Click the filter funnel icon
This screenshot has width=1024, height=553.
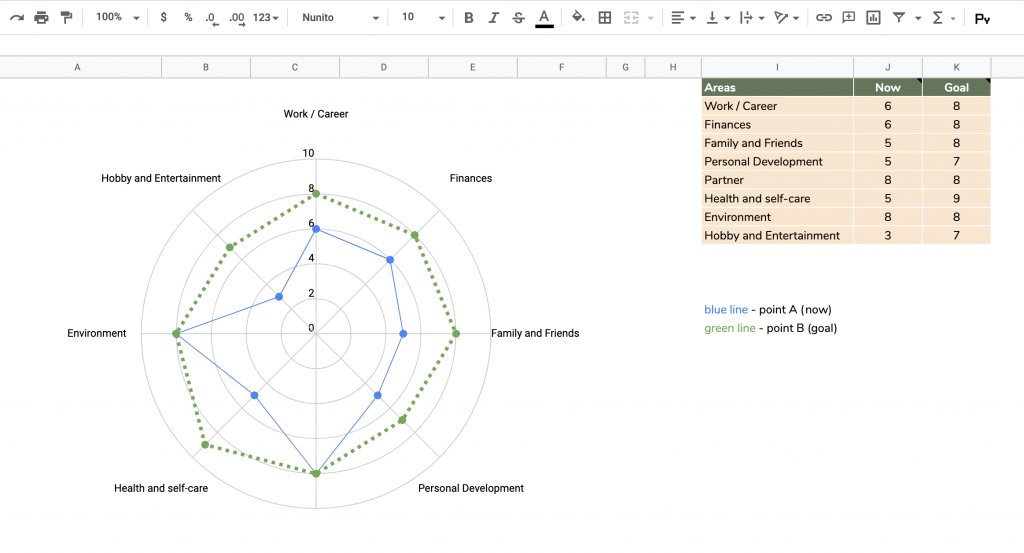(x=899, y=18)
